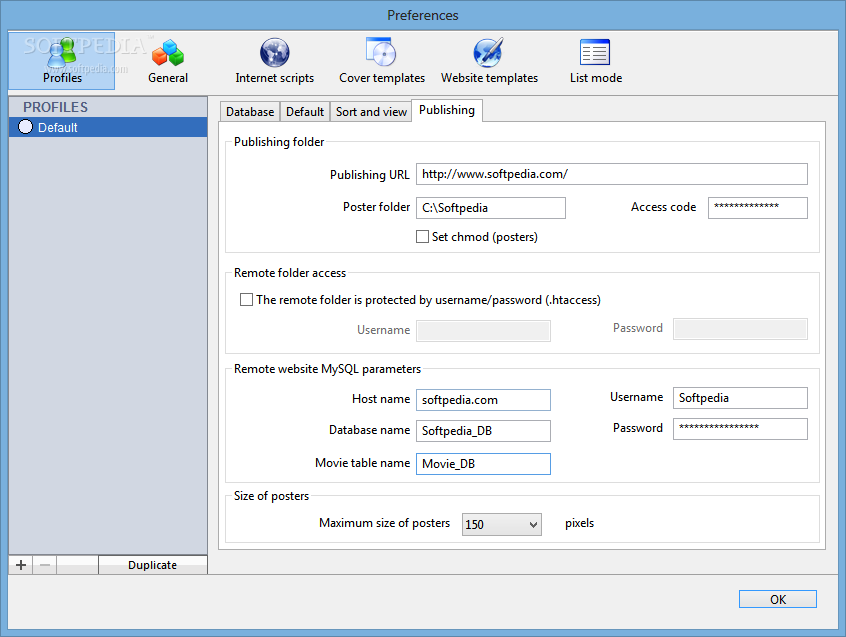
Task: Click the 'Size of posters' group title
Action: coord(271,496)
